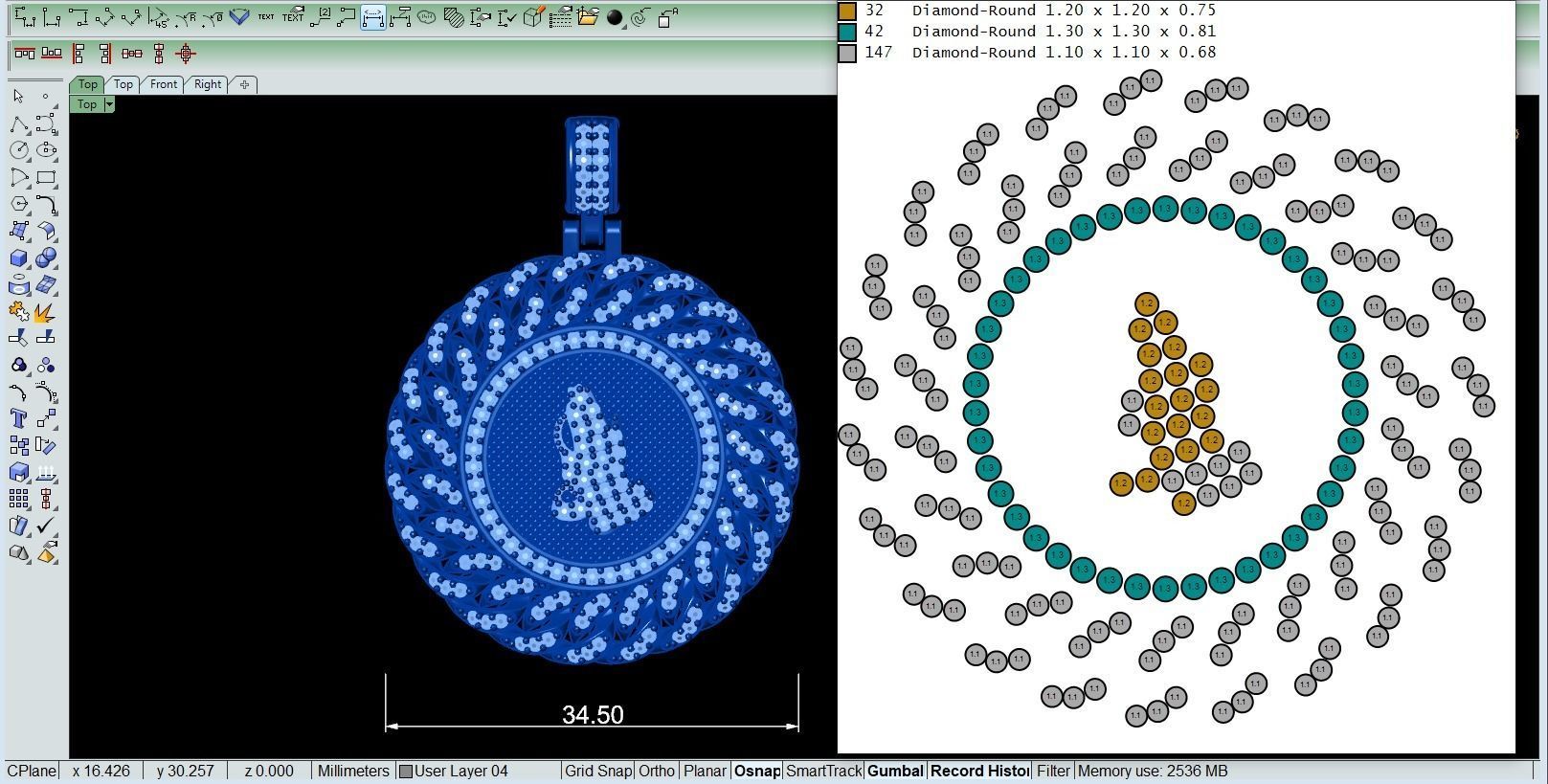The image size is (1548, 784).
Task: Click the Align Top icon
Action: pos(25,54)
